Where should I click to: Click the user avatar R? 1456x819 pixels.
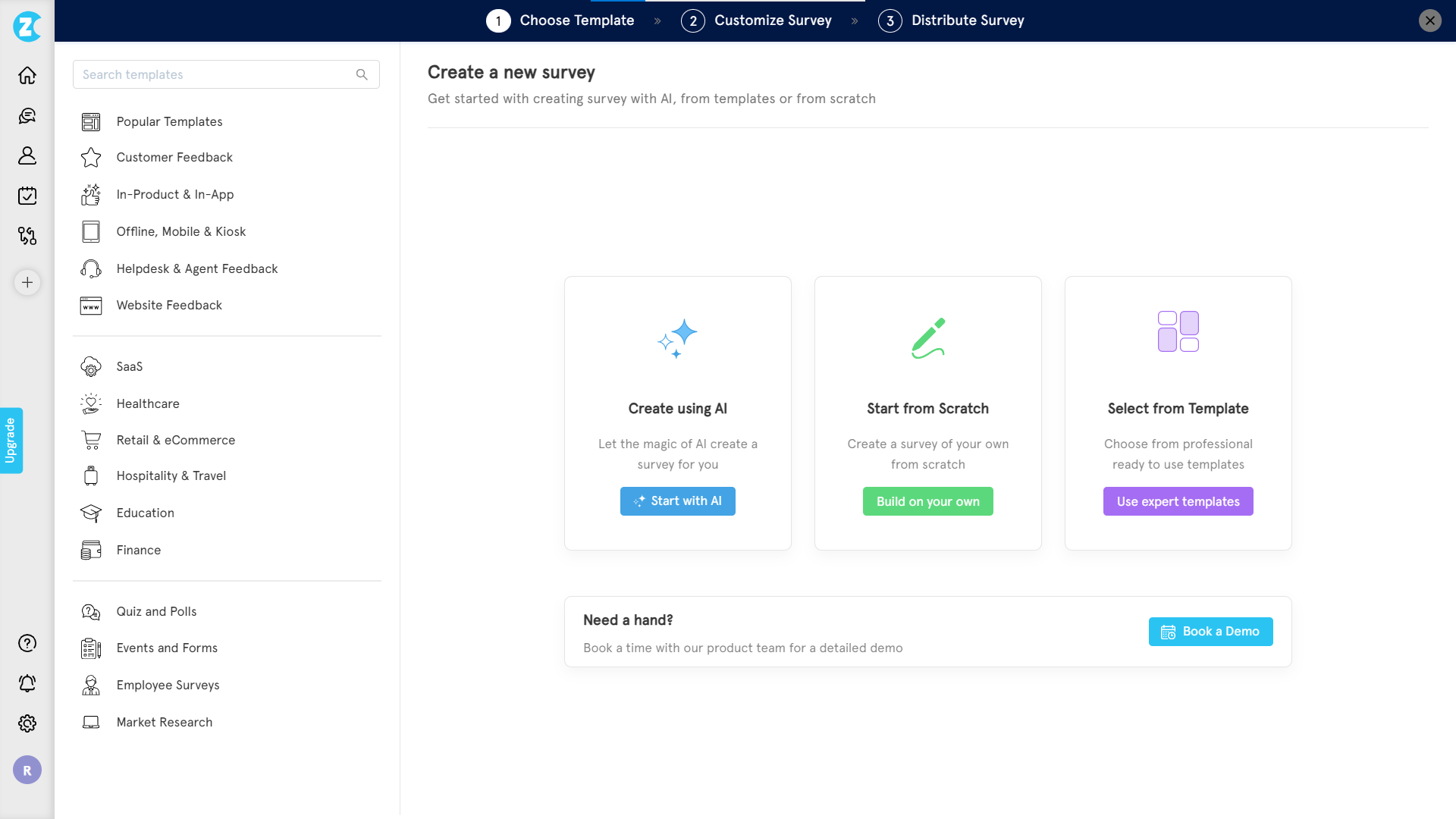[x=27, y=770]
